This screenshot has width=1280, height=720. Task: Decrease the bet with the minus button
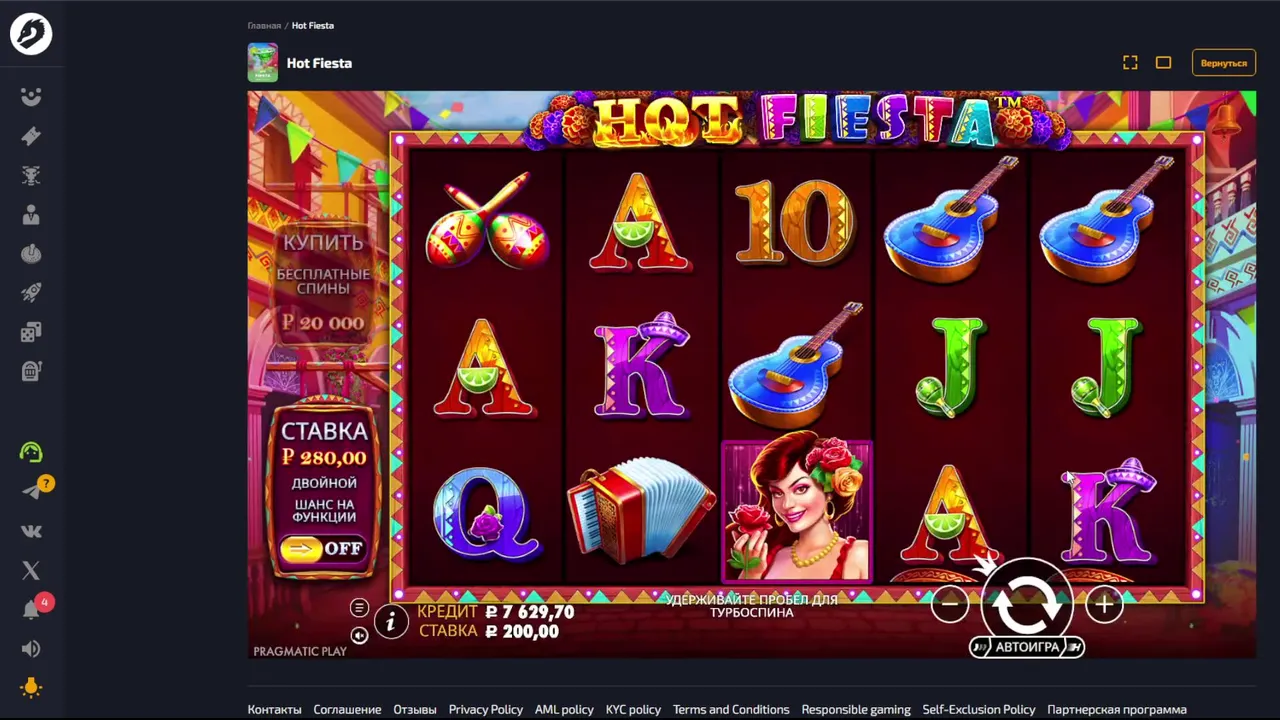click(950, 604)
